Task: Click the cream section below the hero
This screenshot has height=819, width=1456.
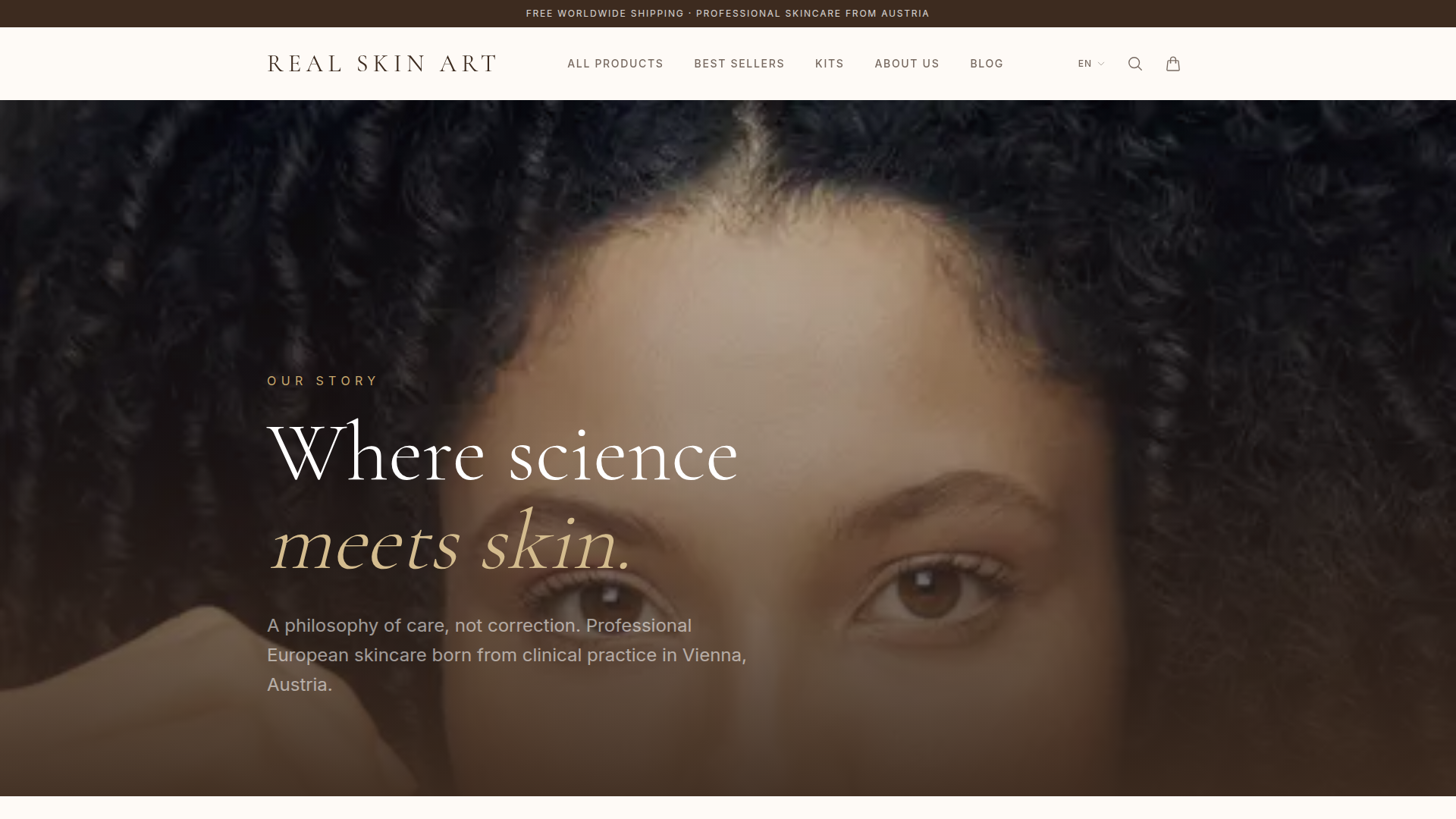Action: pyautogui.click(x=728, y=808)
